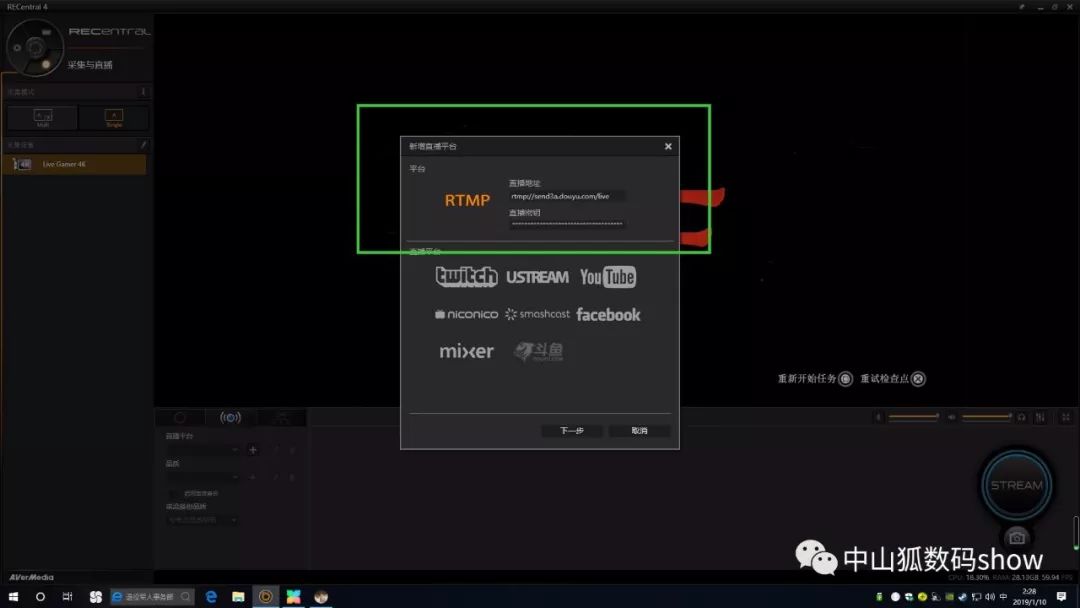Expand the live platform dropdown
Screen dimensions: 1080x608
[x=202, y=450]
